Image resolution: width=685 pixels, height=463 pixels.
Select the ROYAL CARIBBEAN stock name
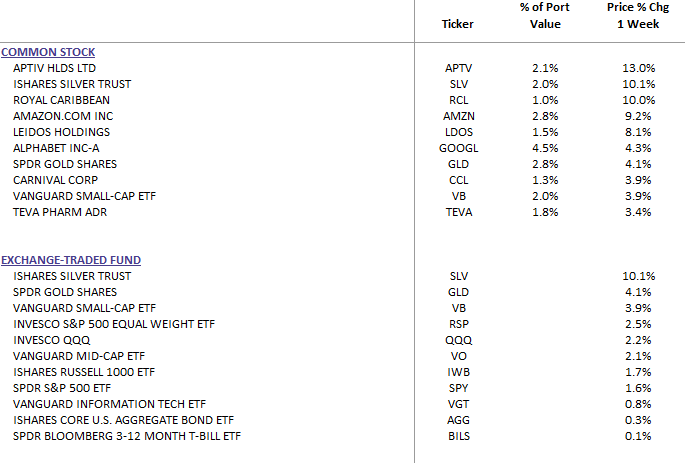pos(61,100)
